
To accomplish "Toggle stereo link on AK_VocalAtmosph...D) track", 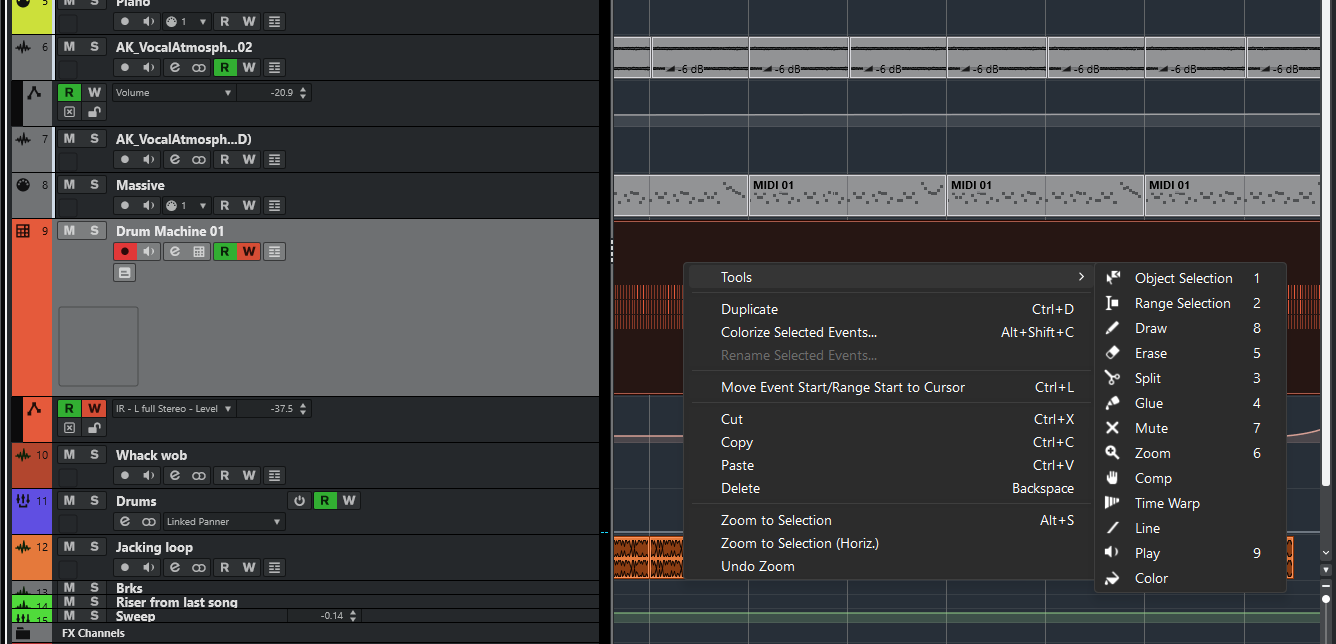I will [199, 159].
